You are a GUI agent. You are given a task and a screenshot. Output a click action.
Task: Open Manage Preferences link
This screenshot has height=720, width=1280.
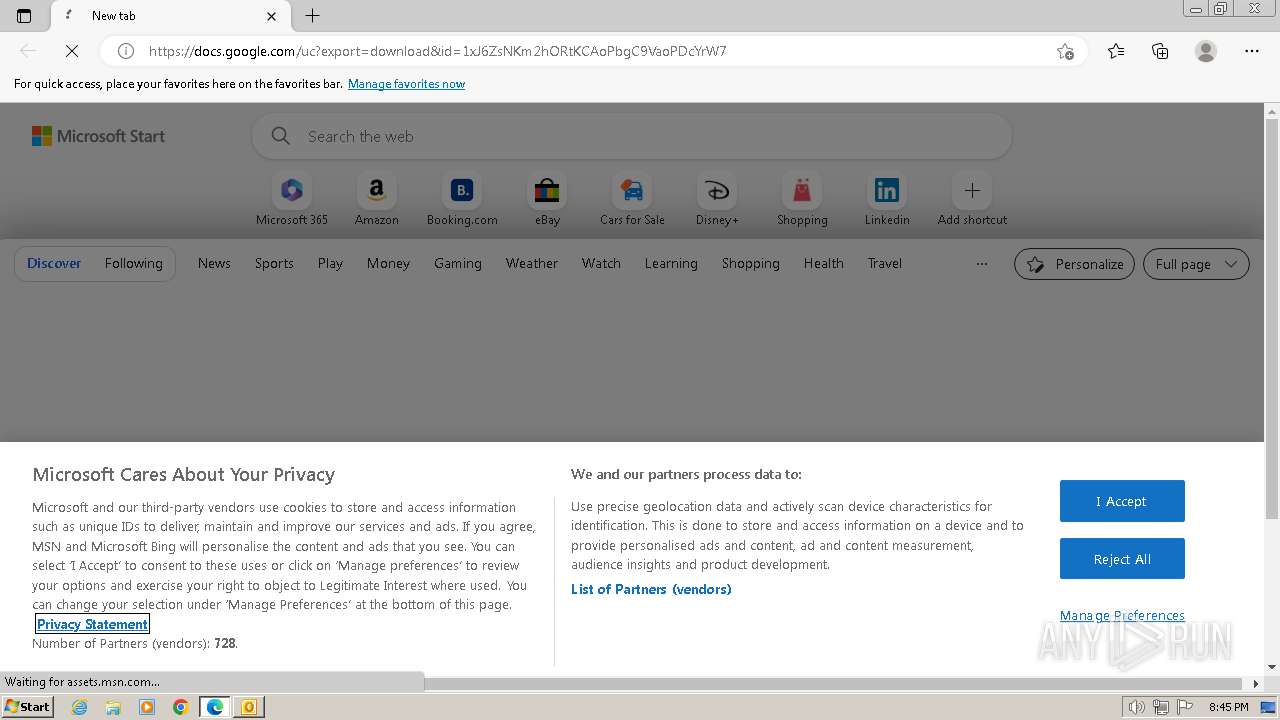(x=1122, y=615)
